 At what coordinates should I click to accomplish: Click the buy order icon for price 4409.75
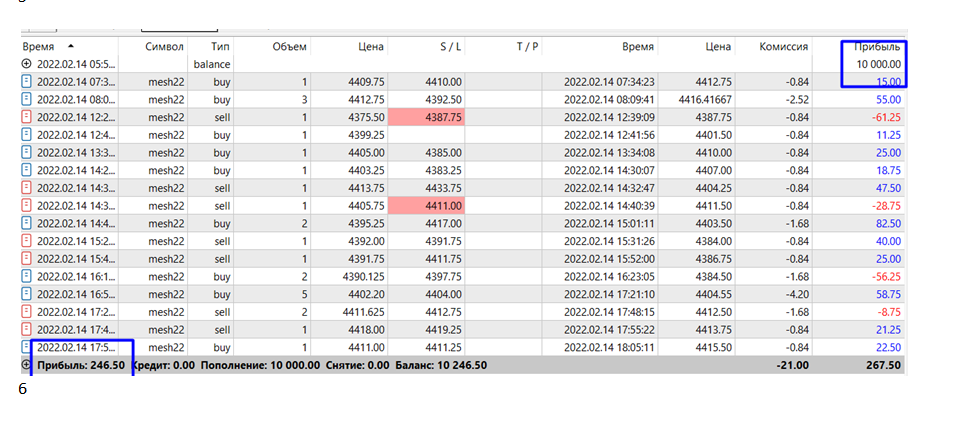tap(26, 82)
